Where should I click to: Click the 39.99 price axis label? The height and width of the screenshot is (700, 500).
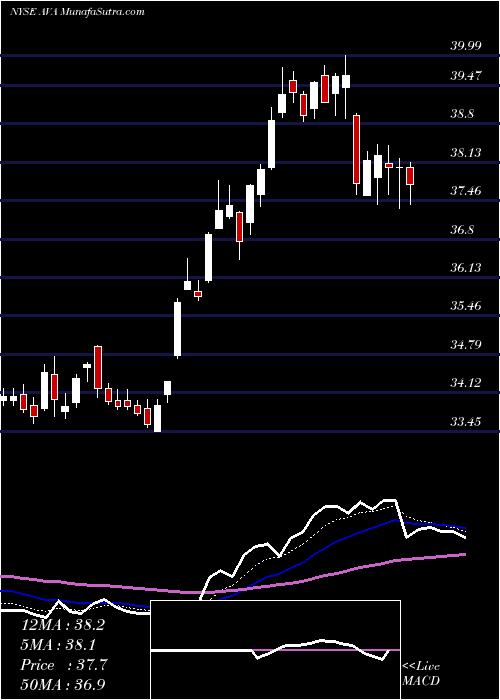[466, 46]
